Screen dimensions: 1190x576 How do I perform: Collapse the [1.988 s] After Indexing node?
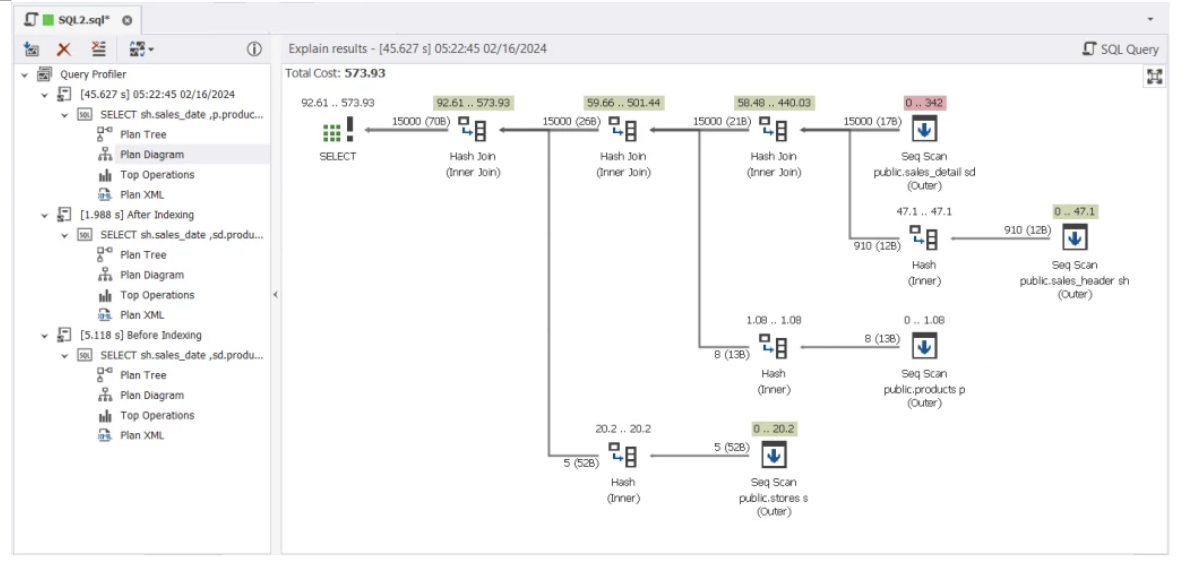pyautogui.click(x=44, y=215)
